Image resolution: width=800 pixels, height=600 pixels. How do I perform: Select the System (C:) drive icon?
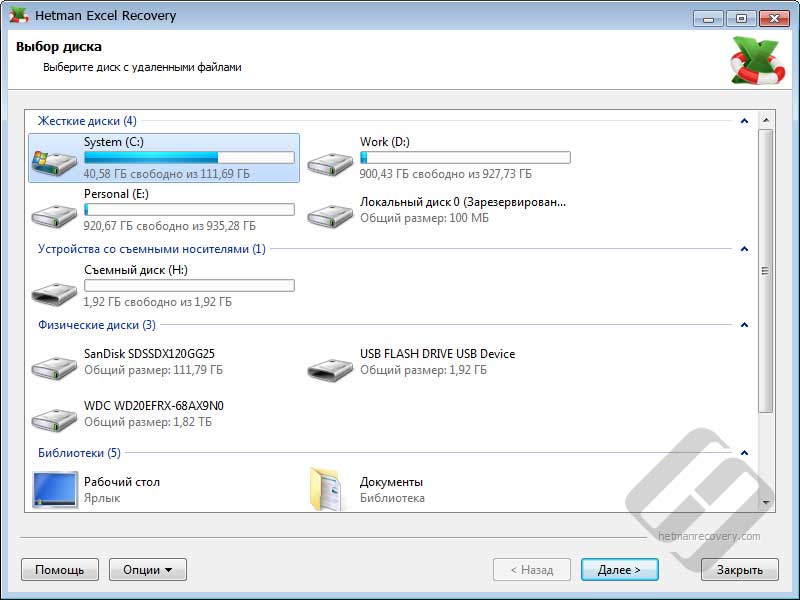(54, 163)
